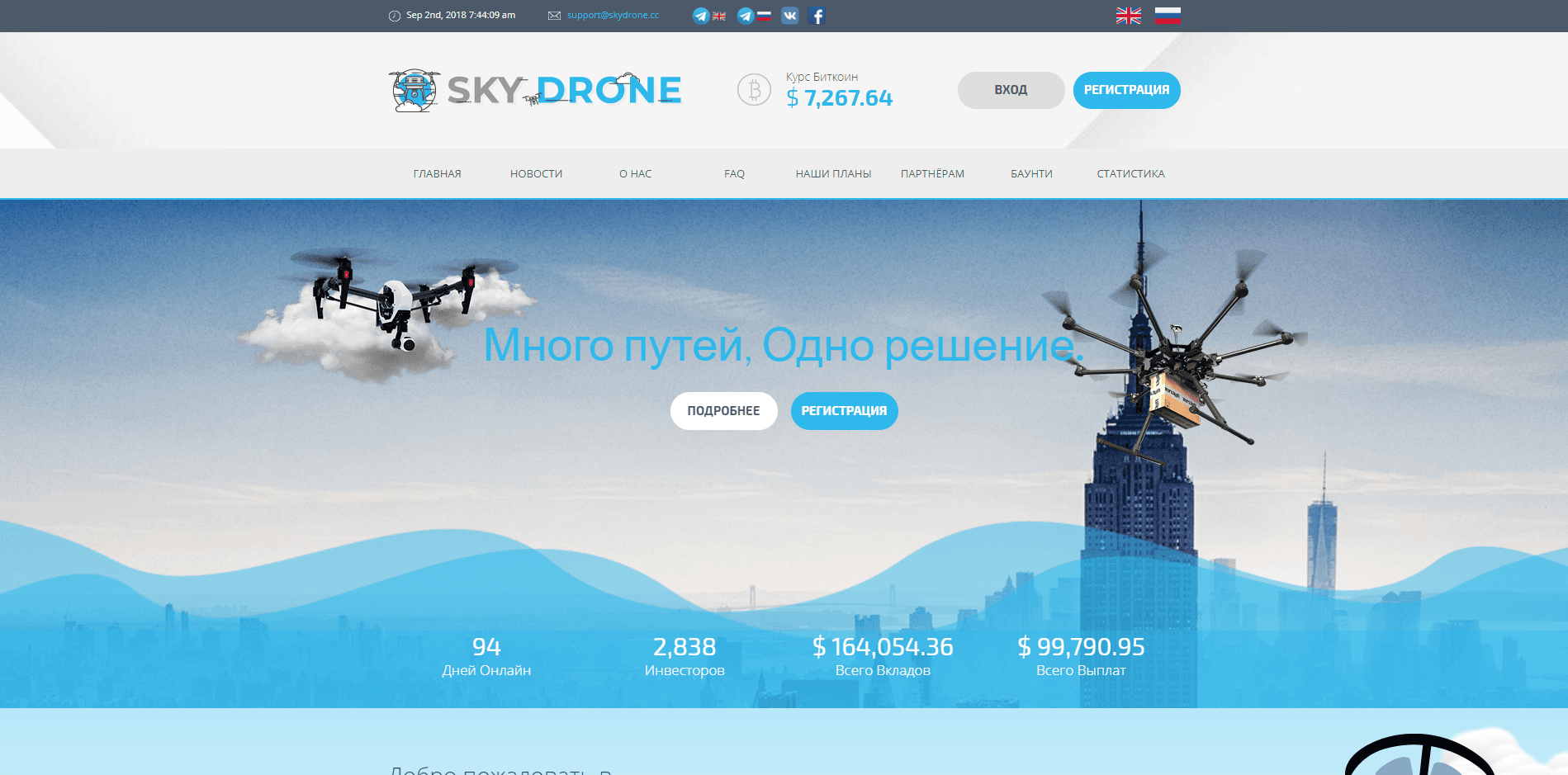This screenshot has width=1568, height=775.
Task: Open the FAQ section
Action: [x=733, y=173]
